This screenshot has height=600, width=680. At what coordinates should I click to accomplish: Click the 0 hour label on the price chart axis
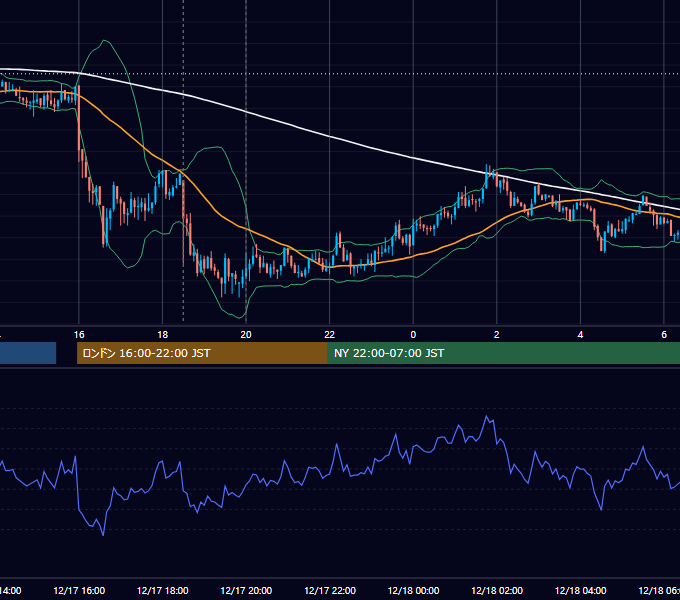(x=413, y=335)
